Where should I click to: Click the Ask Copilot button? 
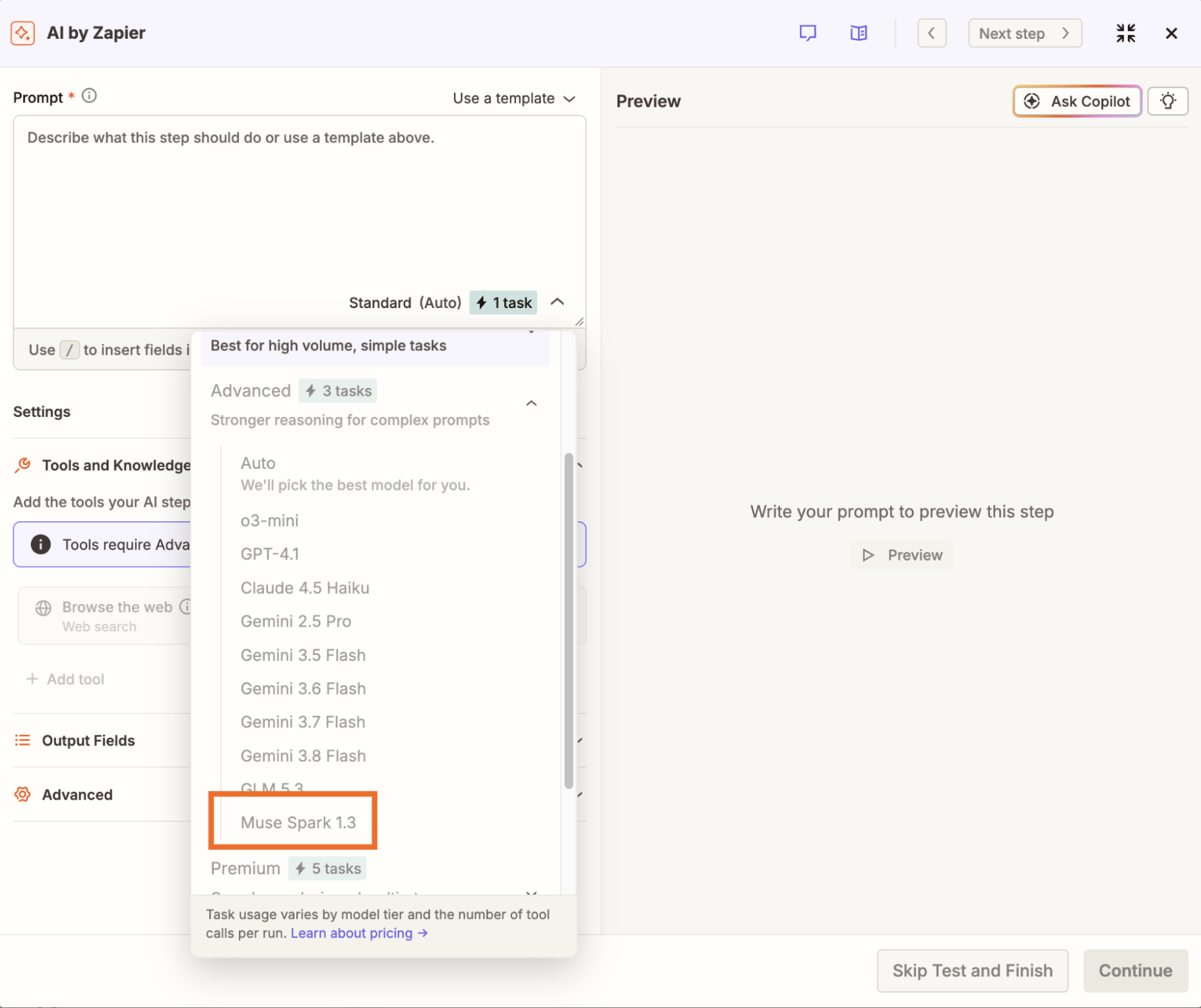(x=1077, y=101)
